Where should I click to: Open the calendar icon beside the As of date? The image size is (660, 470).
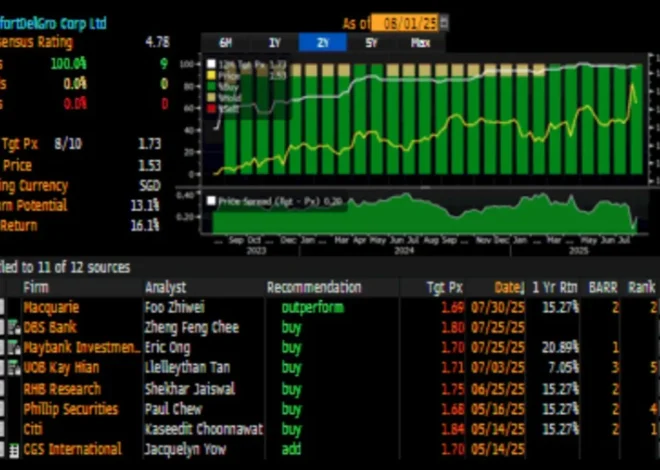point(444,22)
